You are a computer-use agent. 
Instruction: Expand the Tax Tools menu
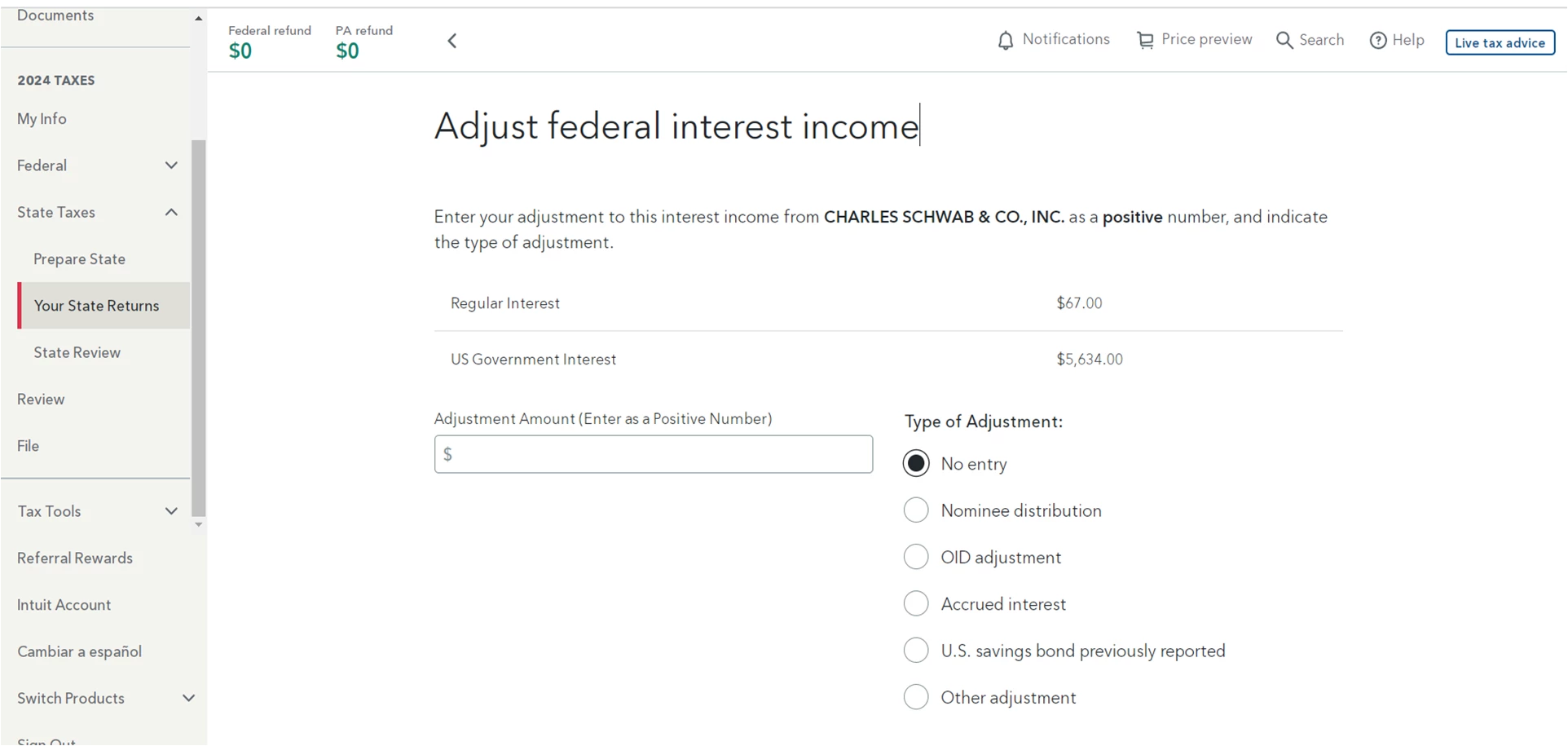pyautogui.click(x=171, y=511)
